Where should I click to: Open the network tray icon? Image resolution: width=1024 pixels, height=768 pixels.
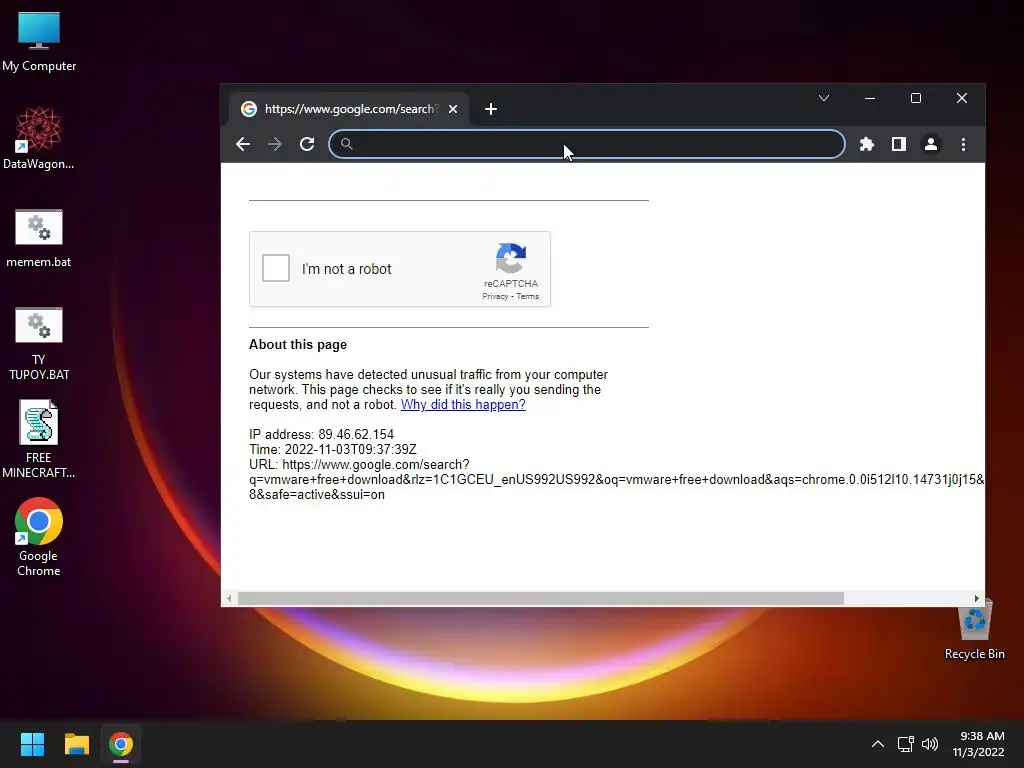point(905,744)
